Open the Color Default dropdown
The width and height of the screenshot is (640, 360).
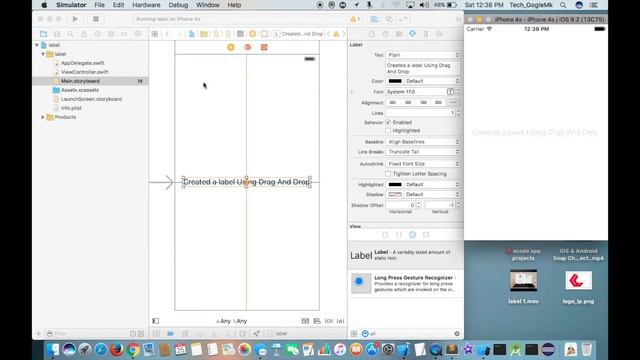click(432, 81)
